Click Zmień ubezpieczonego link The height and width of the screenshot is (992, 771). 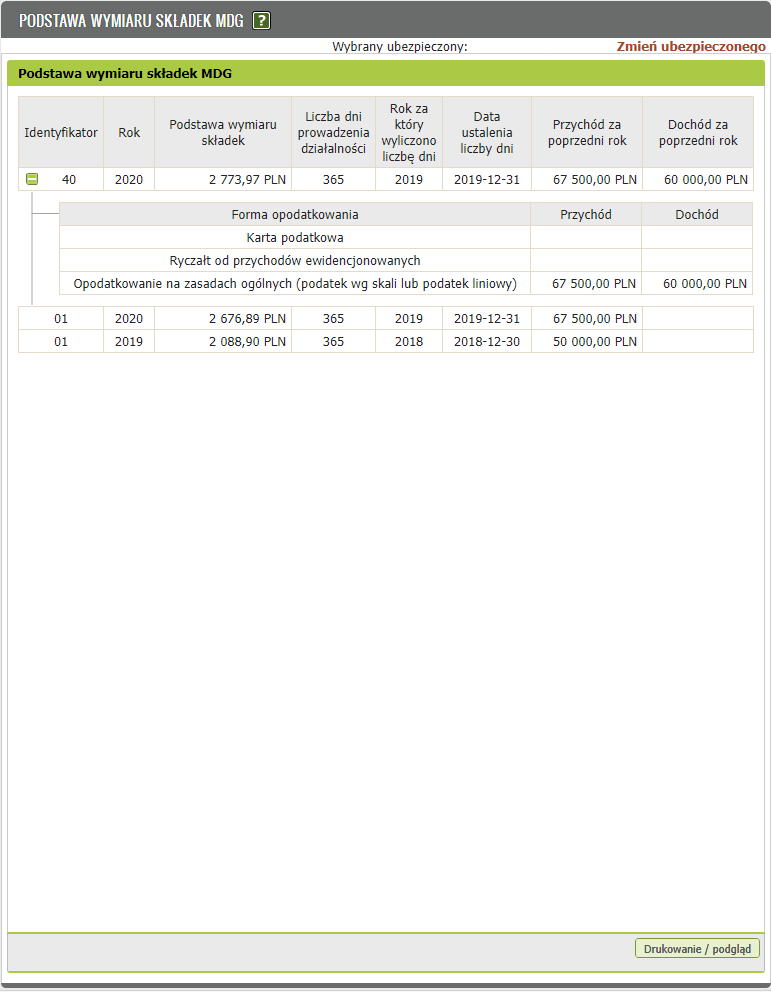coord(691,46)
